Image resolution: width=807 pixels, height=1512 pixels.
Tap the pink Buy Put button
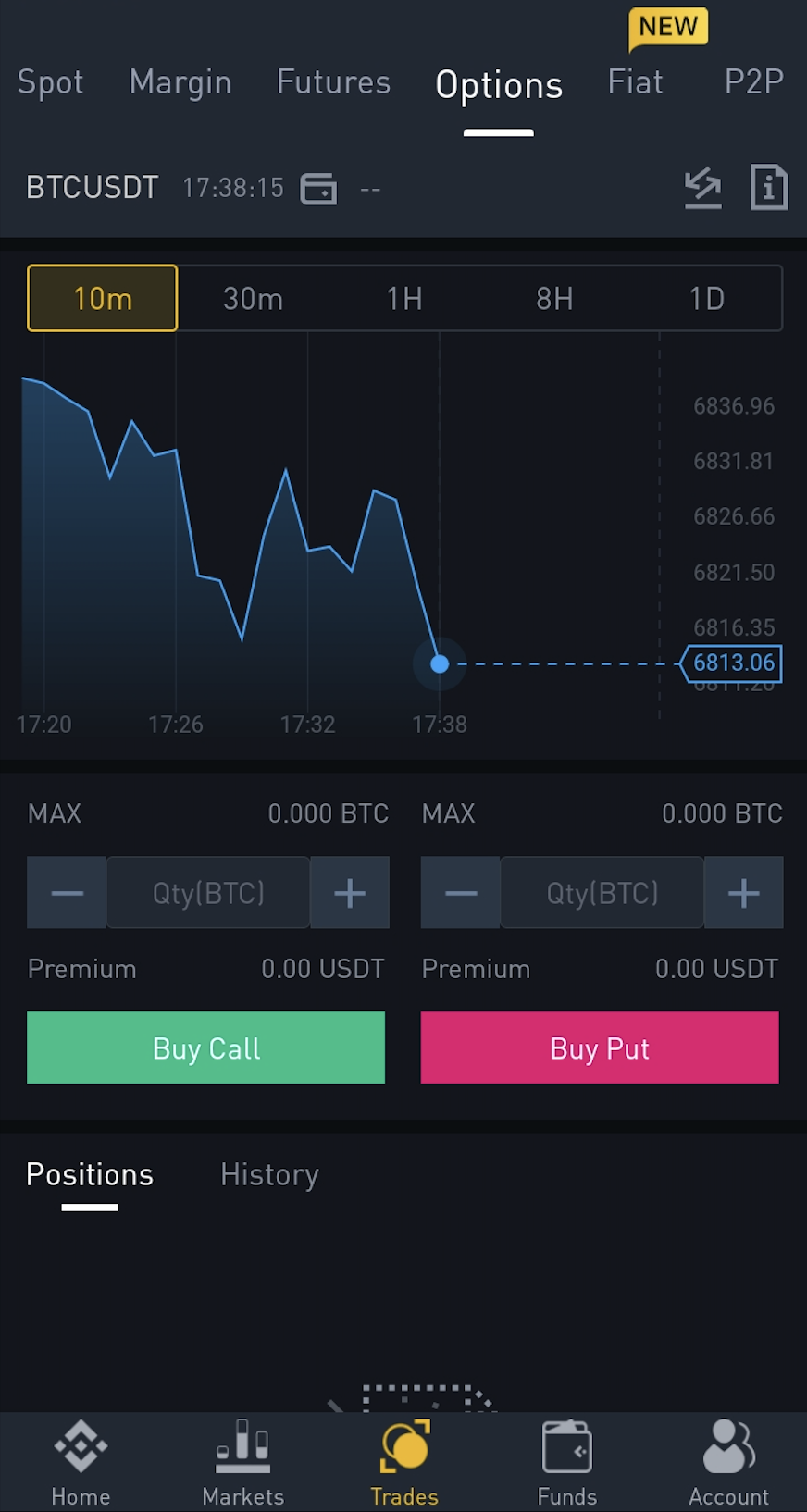coord(600,1047)
